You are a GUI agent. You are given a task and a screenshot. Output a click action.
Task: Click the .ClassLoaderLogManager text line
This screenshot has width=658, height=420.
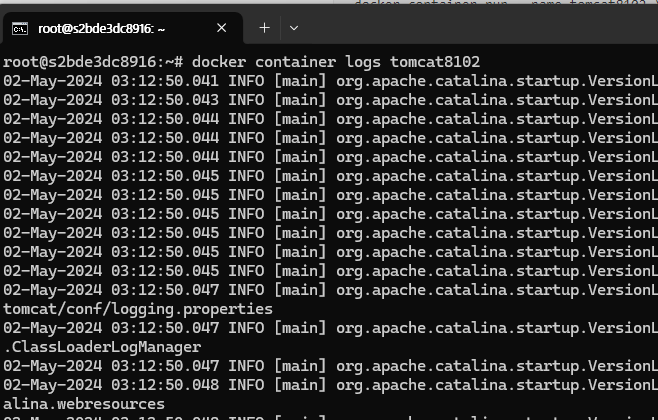(x=102, y=347)
